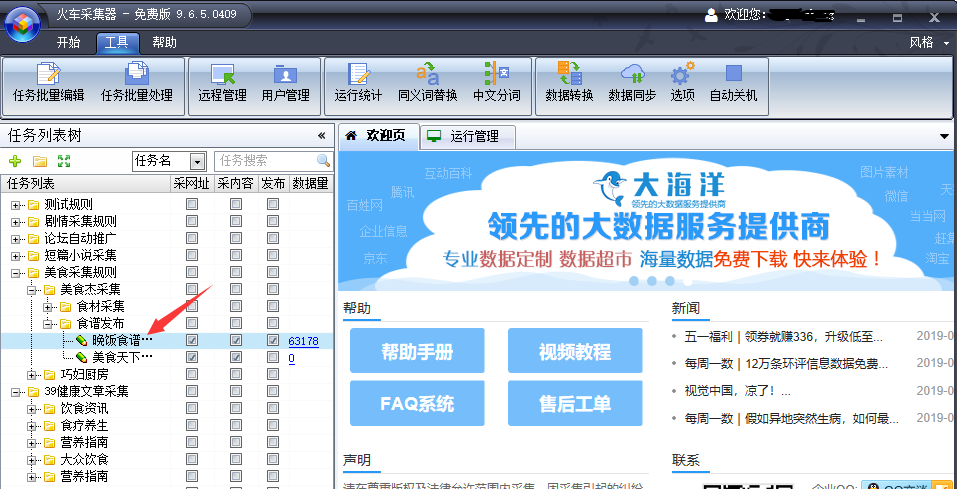
Task: Toggle 采内容 checkbox for 美食天下
Action: click(236, 357)
